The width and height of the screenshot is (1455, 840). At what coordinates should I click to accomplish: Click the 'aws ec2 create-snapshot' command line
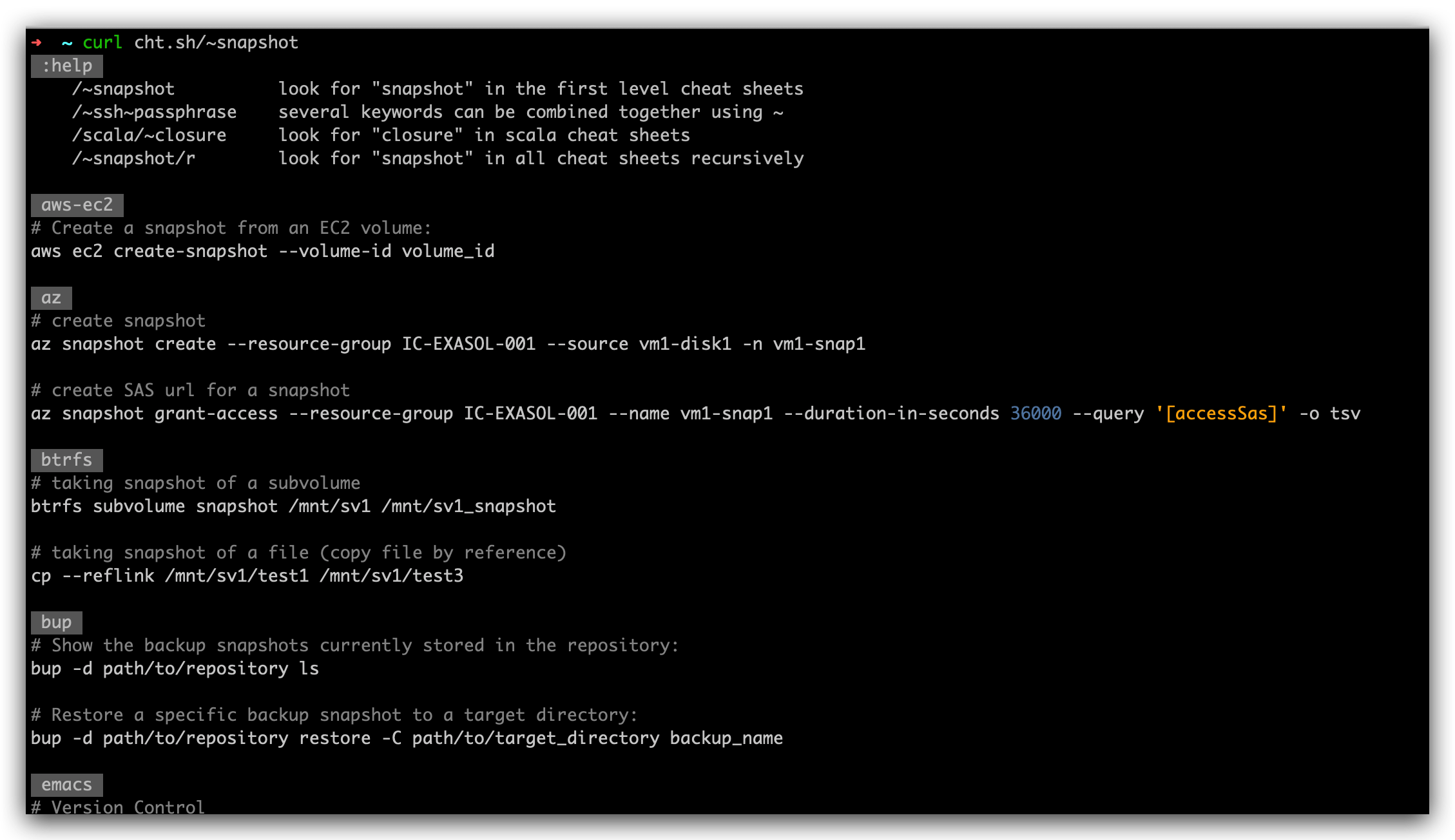[262, 251]
